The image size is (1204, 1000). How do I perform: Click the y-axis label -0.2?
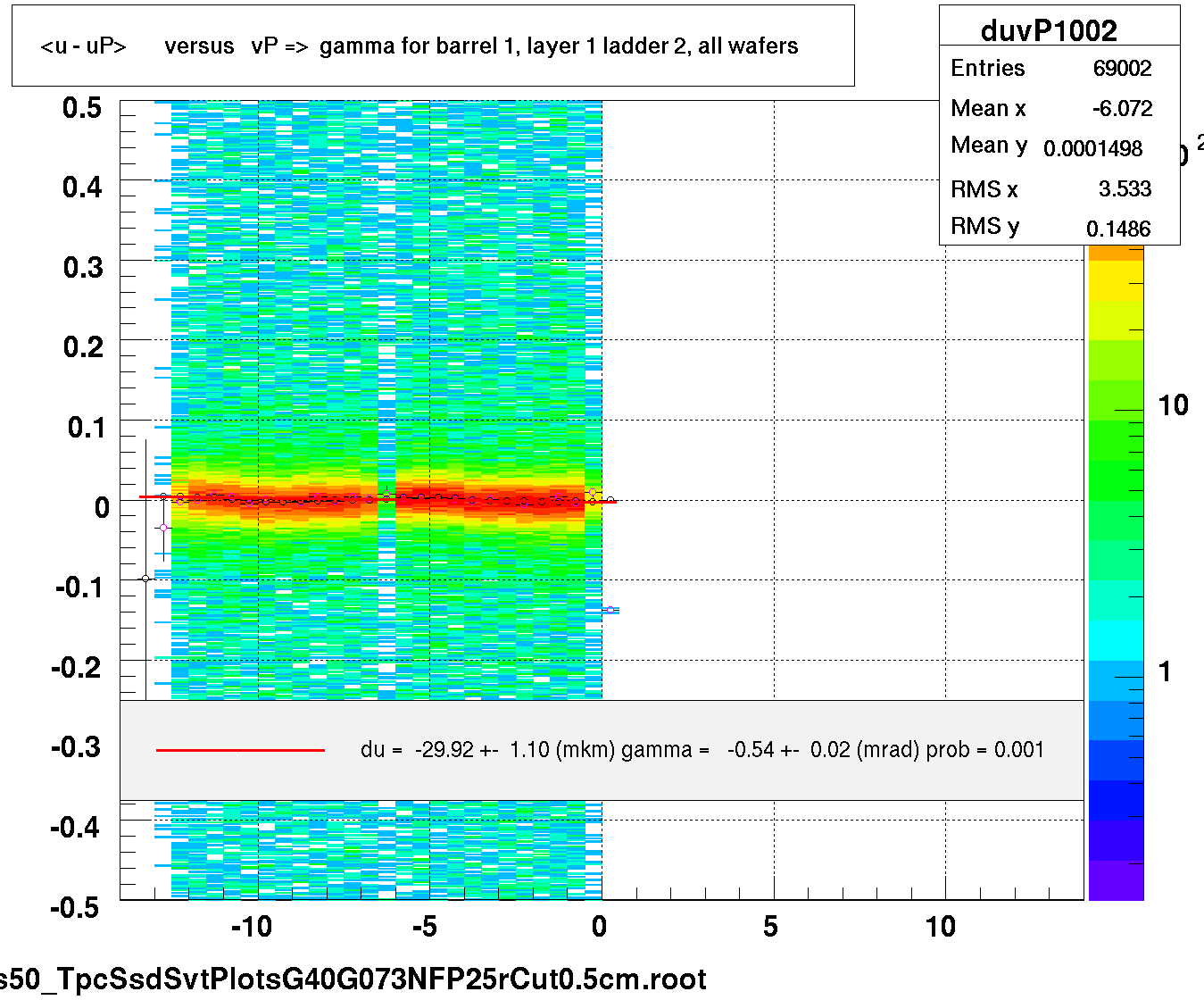pyautogui.click(x=77, y=668)
